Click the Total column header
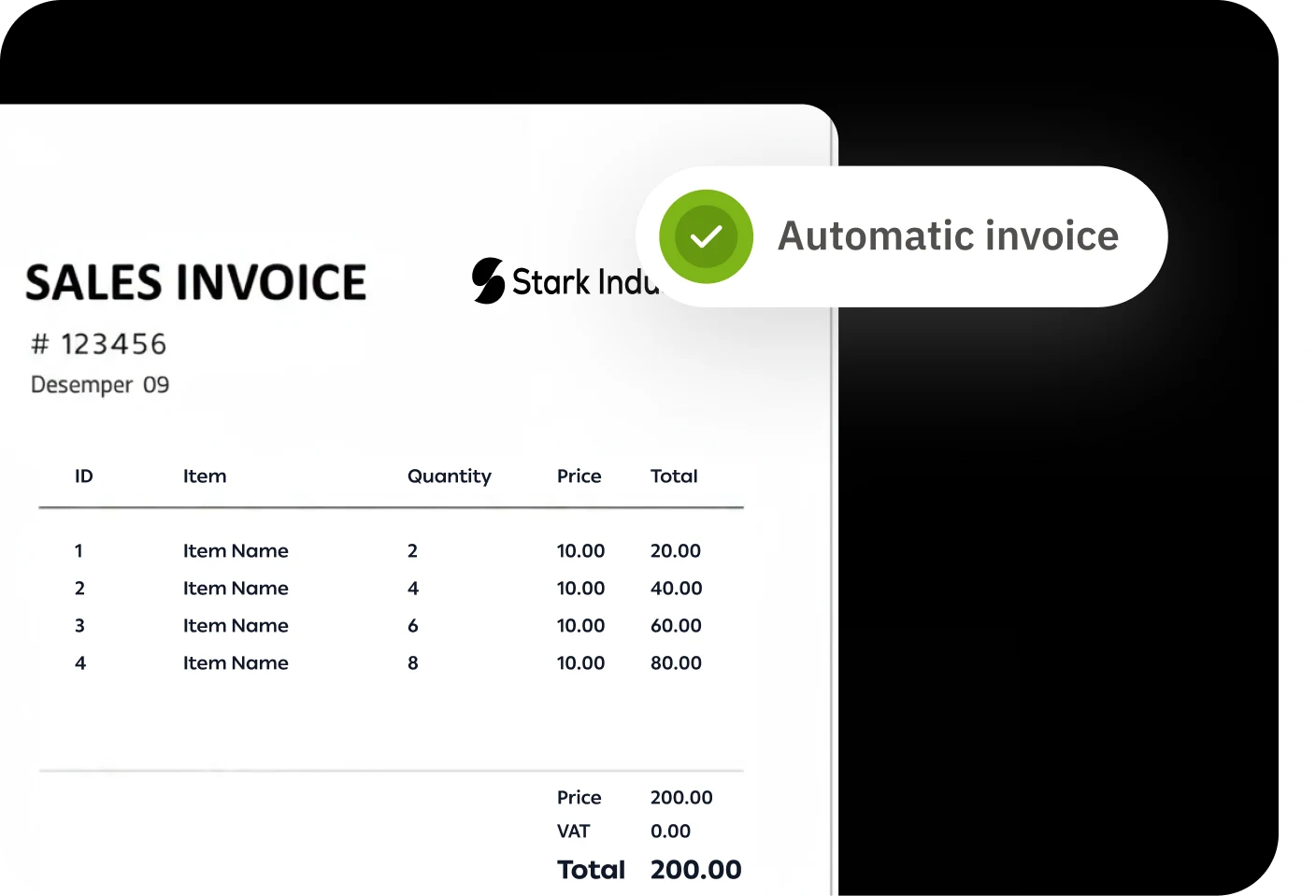This screenshot has width=1316, height=896. [x=674, y=476]
